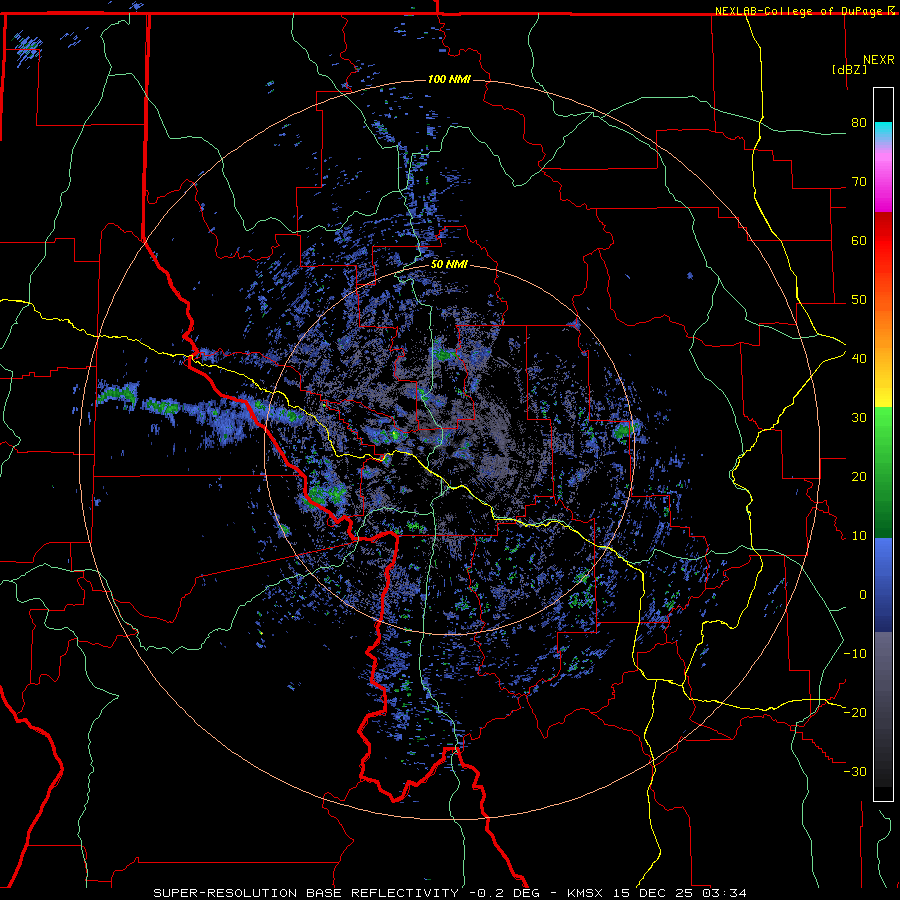Click the [dBZ] legend unit label

[x=849, y=69]
